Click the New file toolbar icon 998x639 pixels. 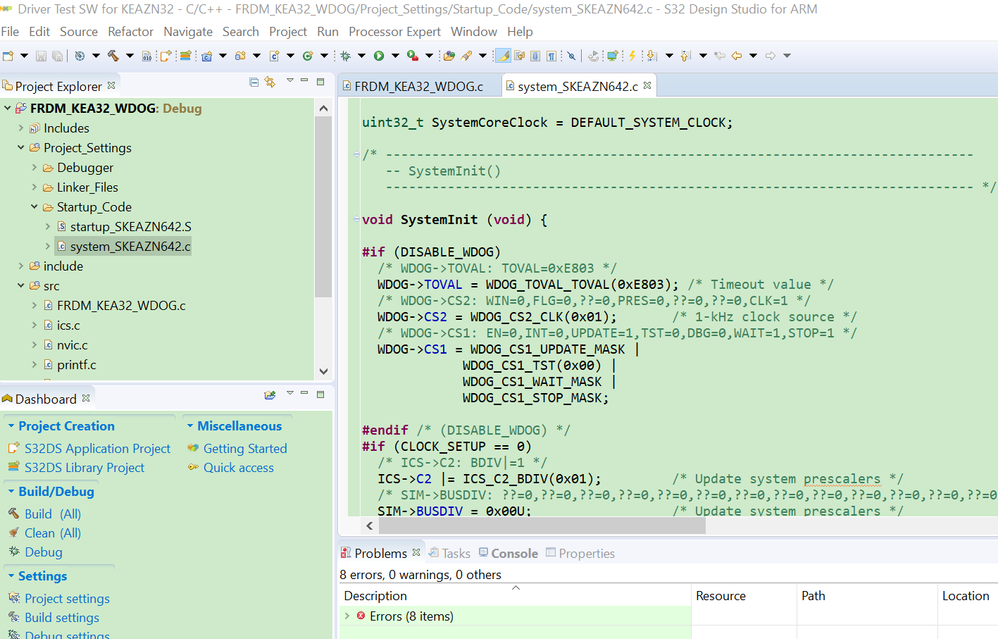click(x=10, y=56)
